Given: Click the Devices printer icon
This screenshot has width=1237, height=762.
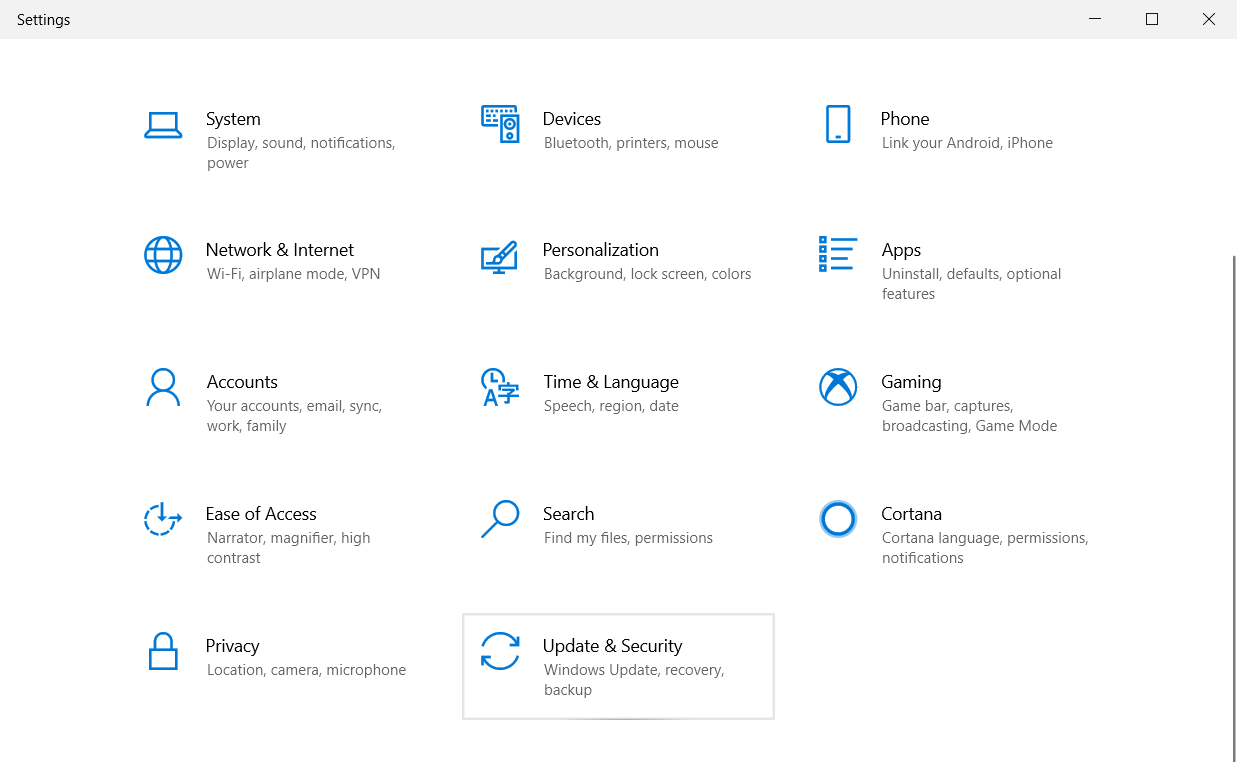Looking at the screenshot, I should tap(500, 124).
